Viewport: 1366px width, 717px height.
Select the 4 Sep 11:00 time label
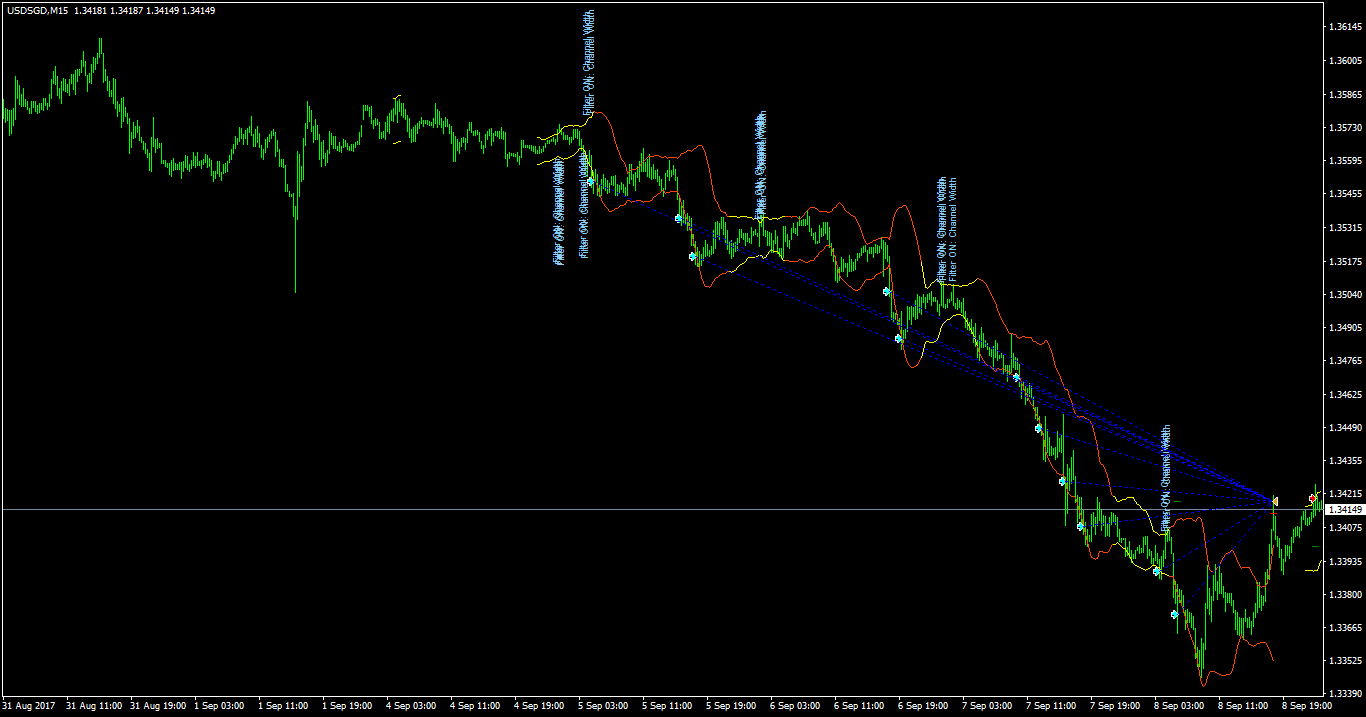(475, 706)
